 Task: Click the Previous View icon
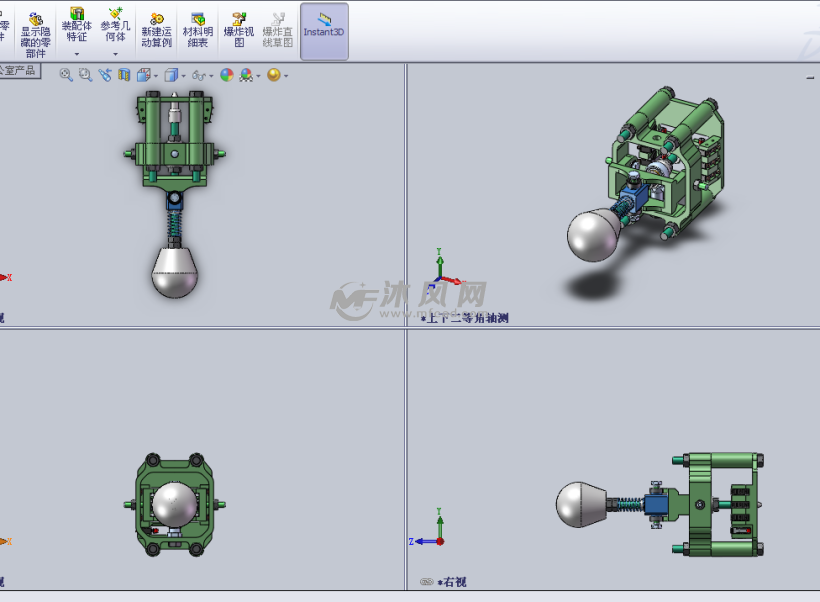105,75
